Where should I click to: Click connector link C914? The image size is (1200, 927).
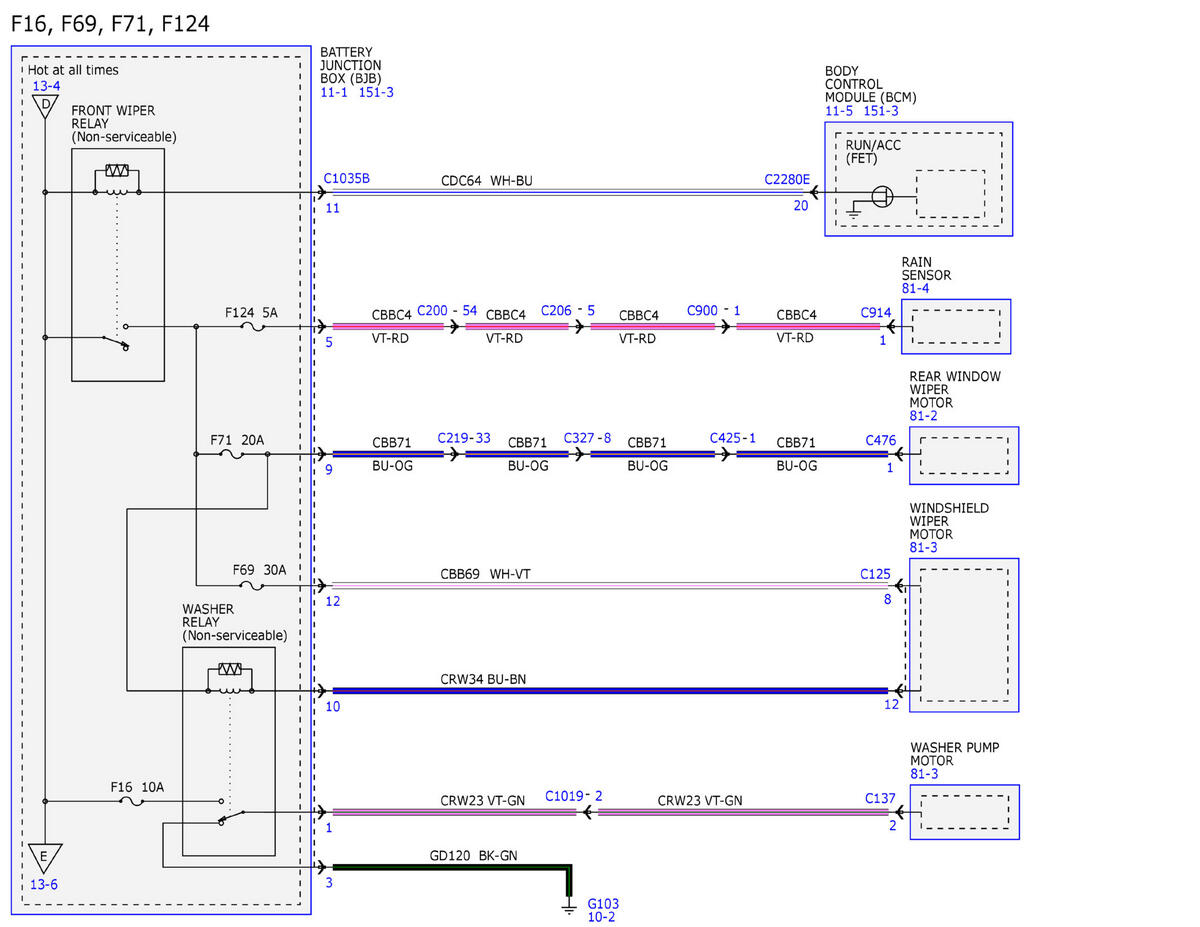point(876,313)
